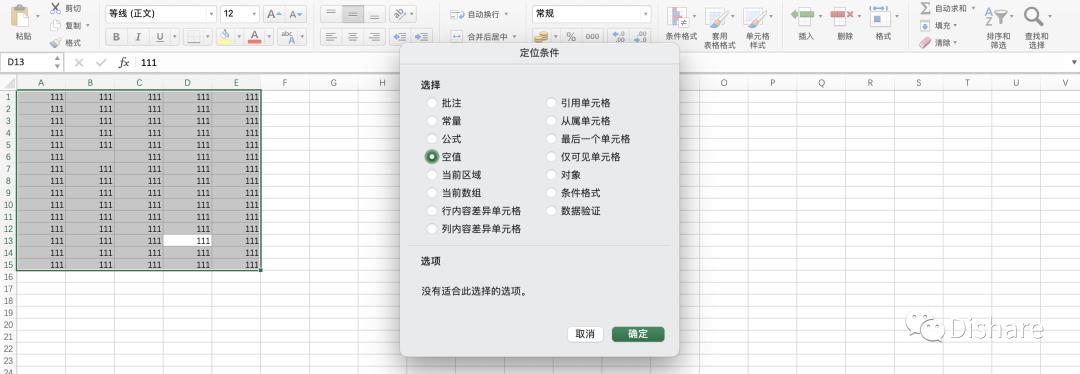
Task: Select the 行内容差异单元格 radio option
Action: (431, 211)
